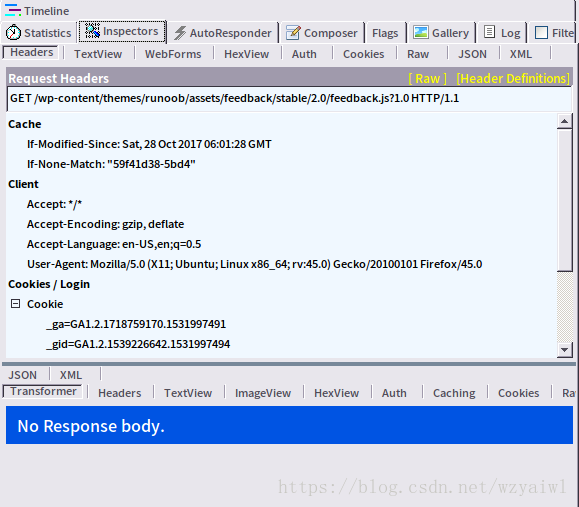Select the request Headers inspector tab
The width and height of the screenshot is (579, 507).
(31, 52)
